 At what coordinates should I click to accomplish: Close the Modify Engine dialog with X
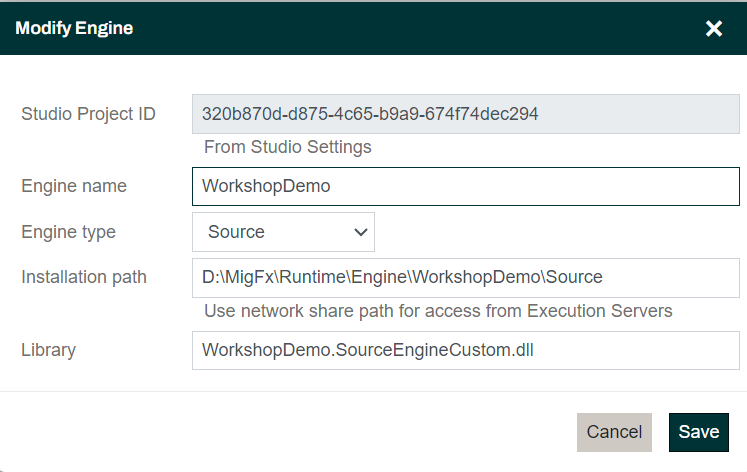[x=714, y=29]
